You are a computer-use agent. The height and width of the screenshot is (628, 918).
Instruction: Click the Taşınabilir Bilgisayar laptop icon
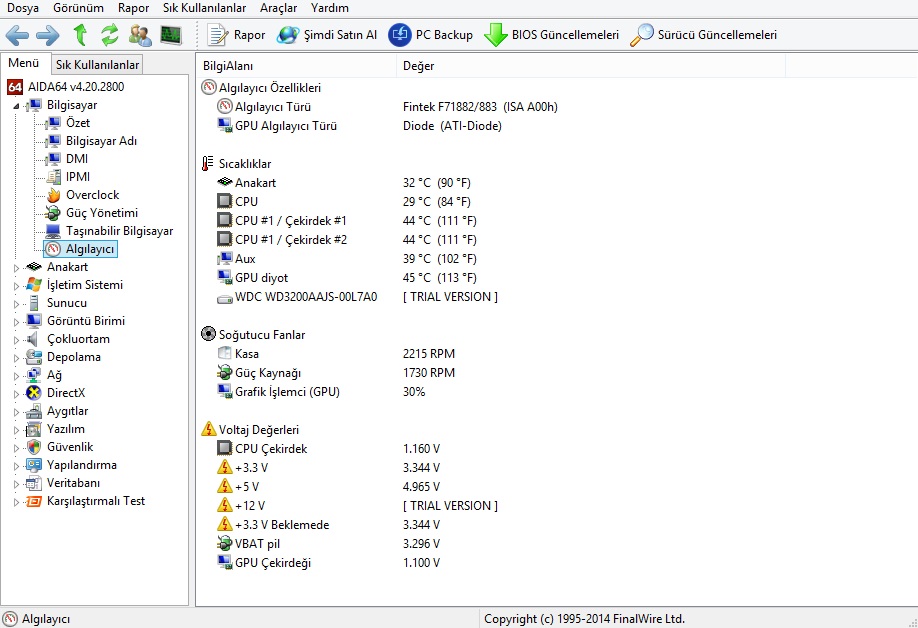(53, 231)
